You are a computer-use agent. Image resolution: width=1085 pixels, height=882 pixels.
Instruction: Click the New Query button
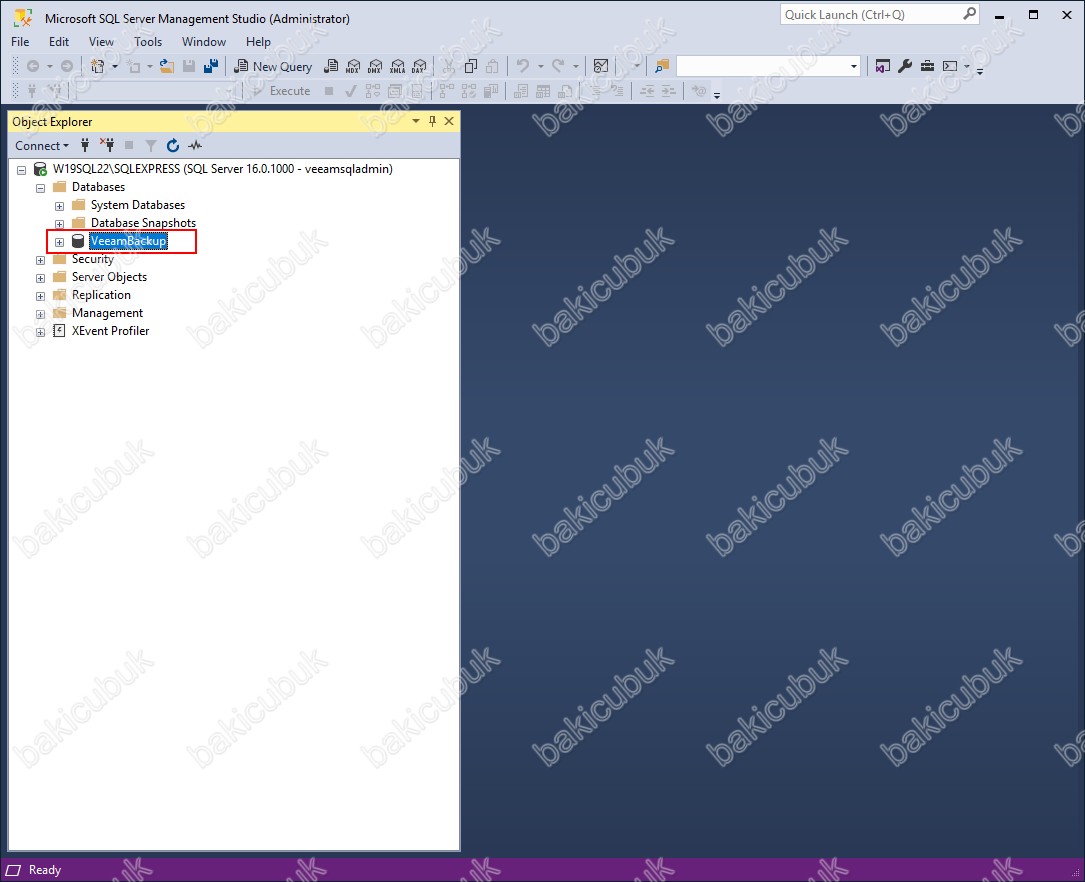pos(273,66)
